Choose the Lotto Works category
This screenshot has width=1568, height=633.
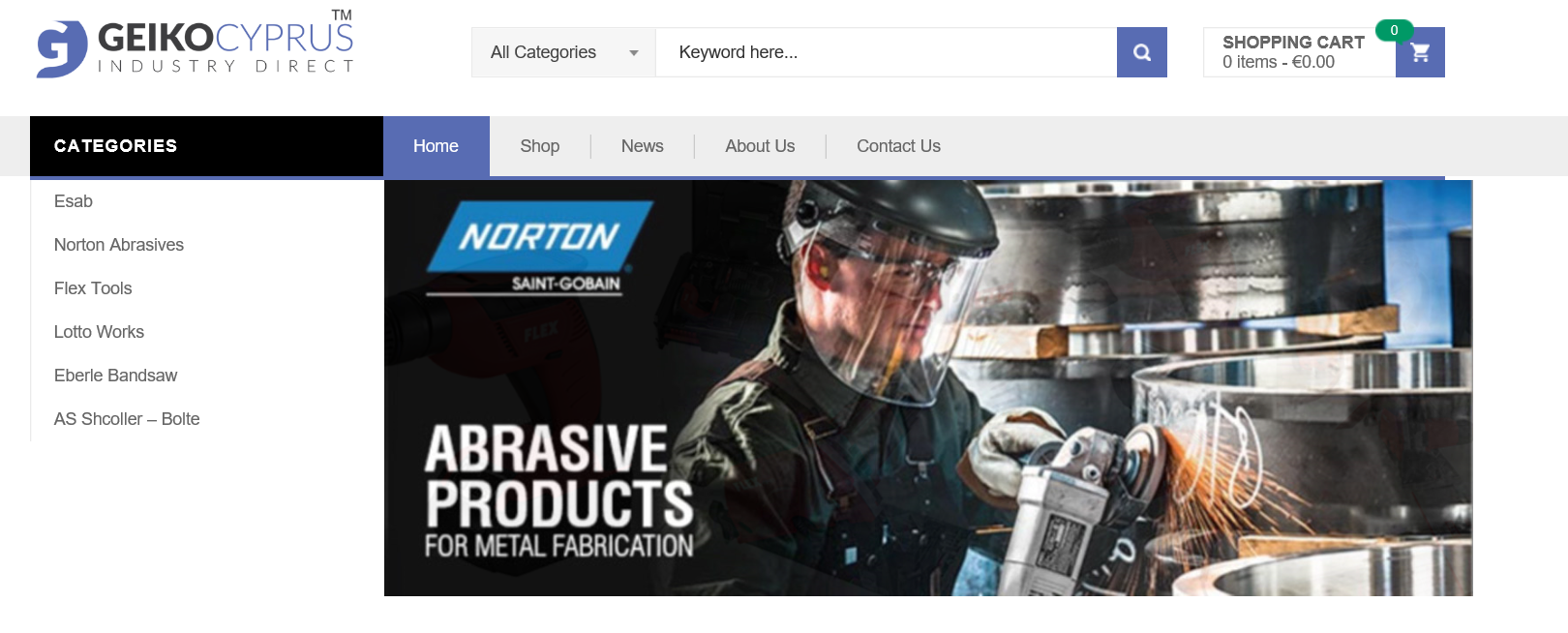pyautogui.click(x=99, y=332)
